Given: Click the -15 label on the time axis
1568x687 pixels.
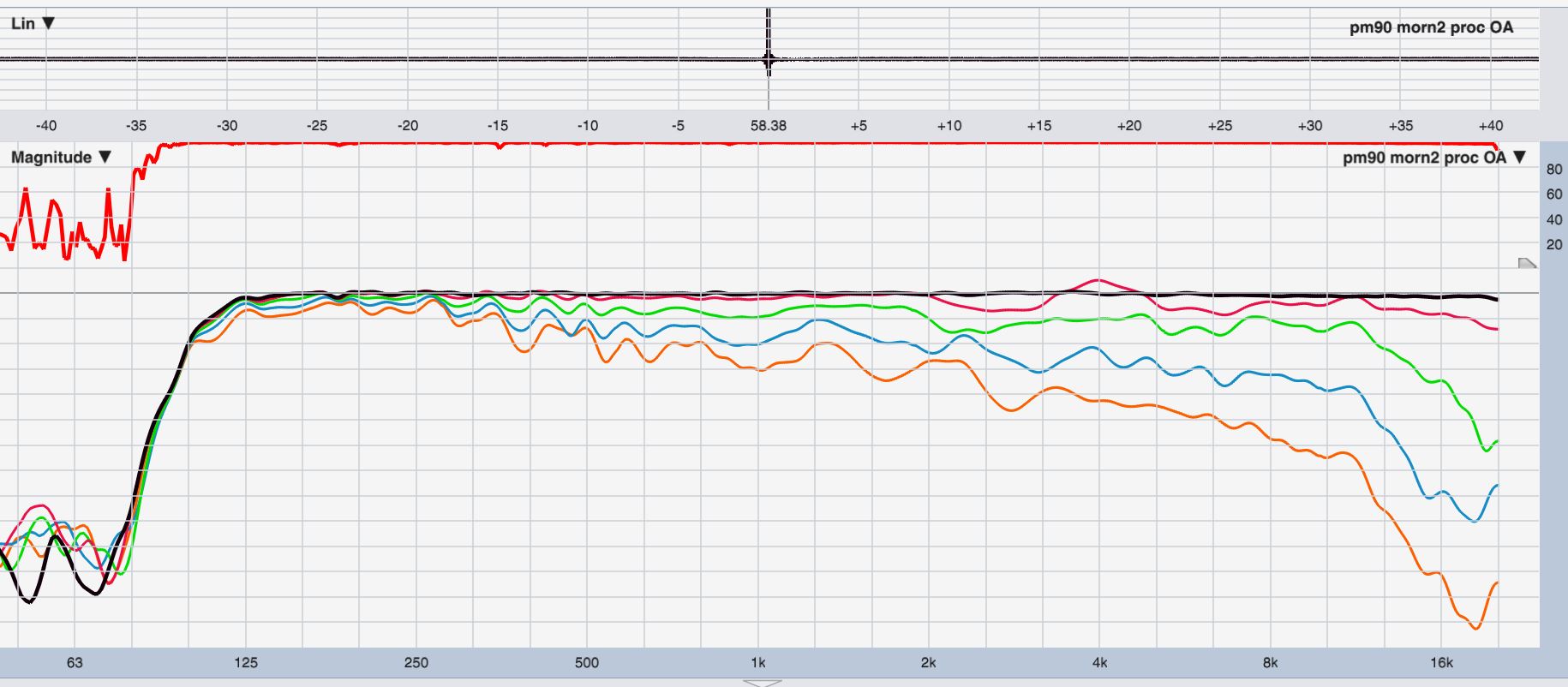Looking at the screenshot, I should click(x=497, y=126).
